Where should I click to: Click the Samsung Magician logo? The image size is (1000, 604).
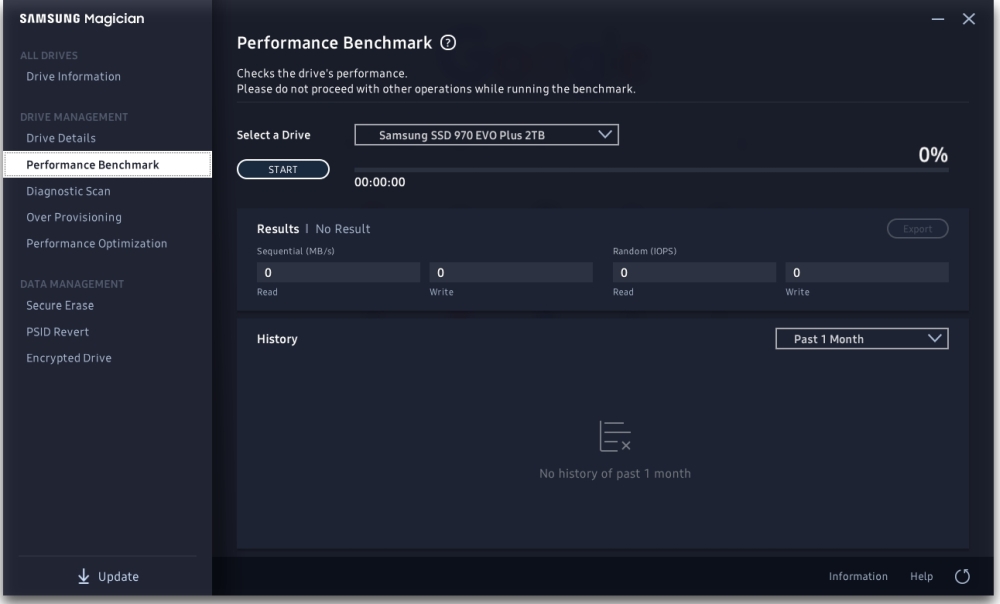click(82, 18)
